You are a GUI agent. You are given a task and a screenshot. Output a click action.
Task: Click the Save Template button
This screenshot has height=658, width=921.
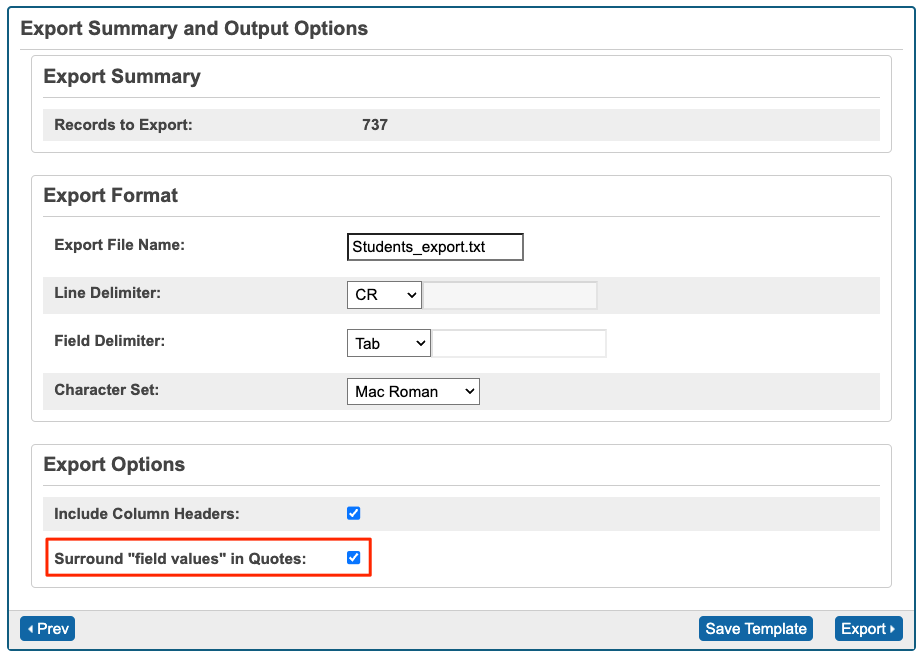pyautogui.click(x=755, y=628)
